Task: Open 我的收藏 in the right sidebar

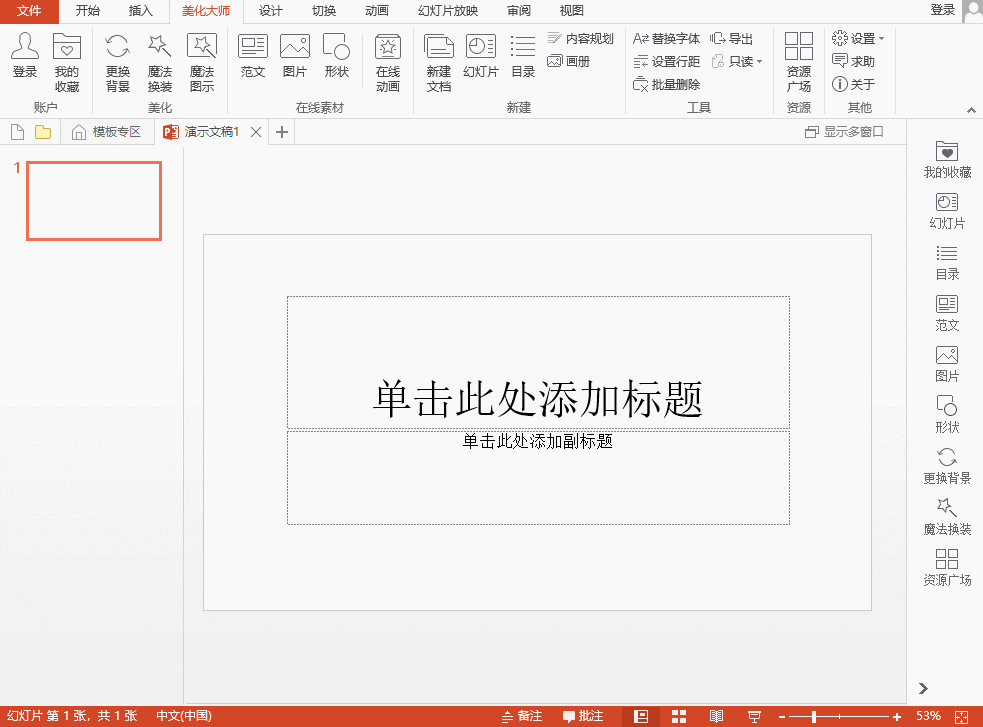Action: coord(946,158)
